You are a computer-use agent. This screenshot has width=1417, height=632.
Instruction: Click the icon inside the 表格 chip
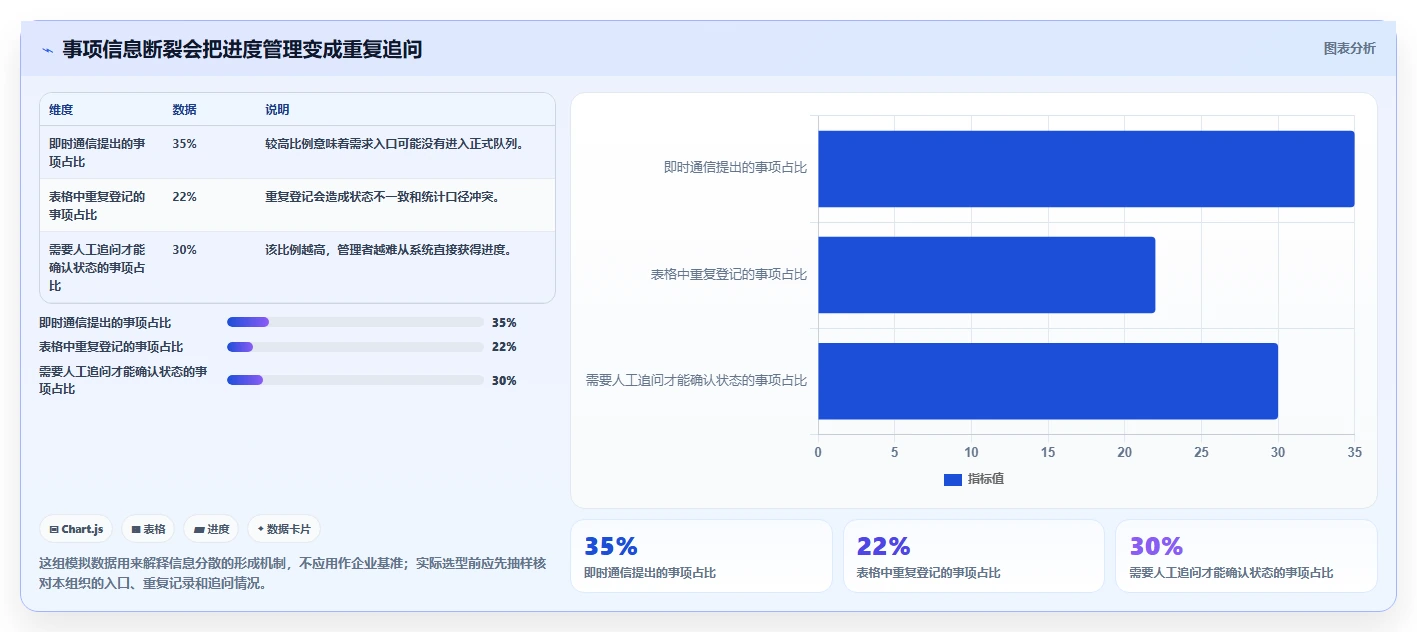pos(136,529)
